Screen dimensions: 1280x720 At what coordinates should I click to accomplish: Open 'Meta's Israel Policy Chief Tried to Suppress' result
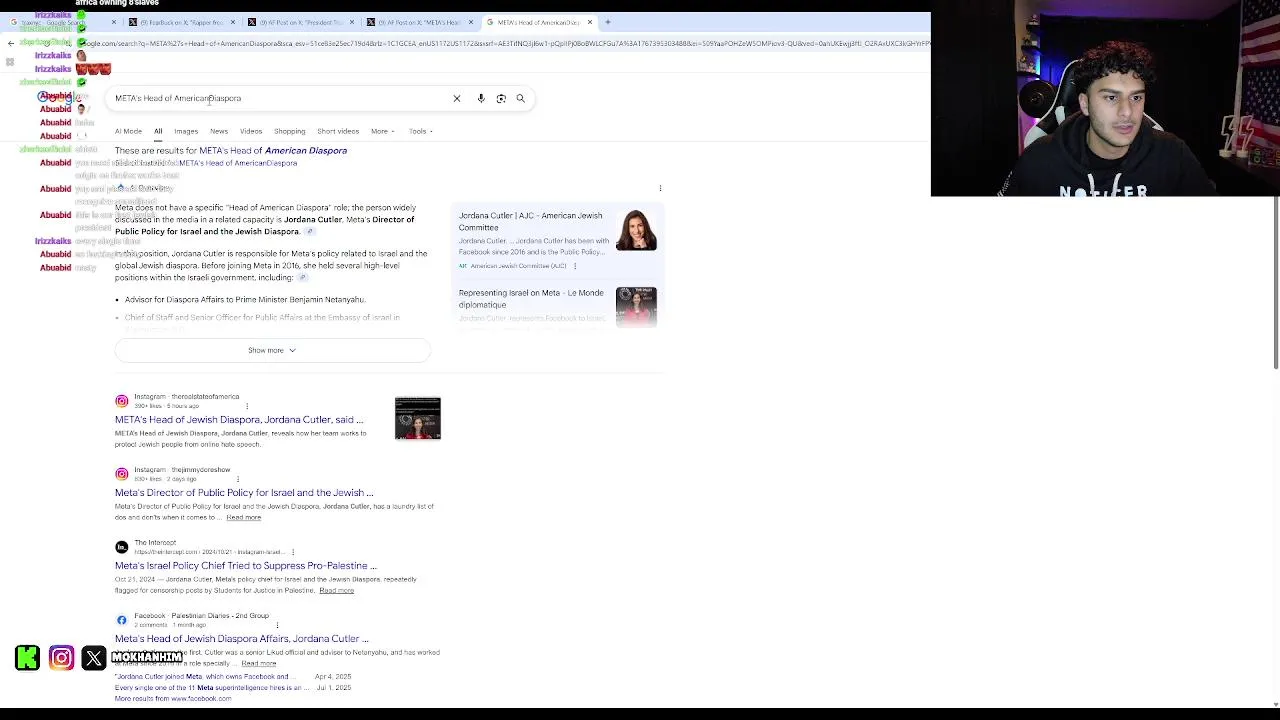[246, 566]
